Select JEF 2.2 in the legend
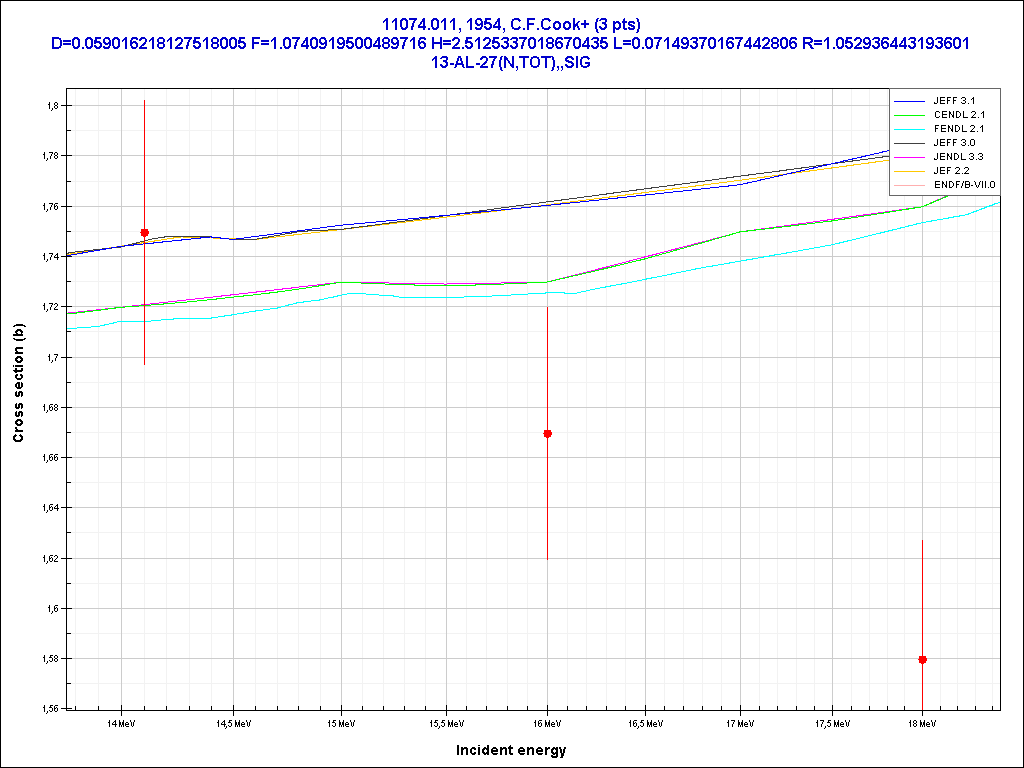The image size is (1024, 768). (x=951, y=171)
